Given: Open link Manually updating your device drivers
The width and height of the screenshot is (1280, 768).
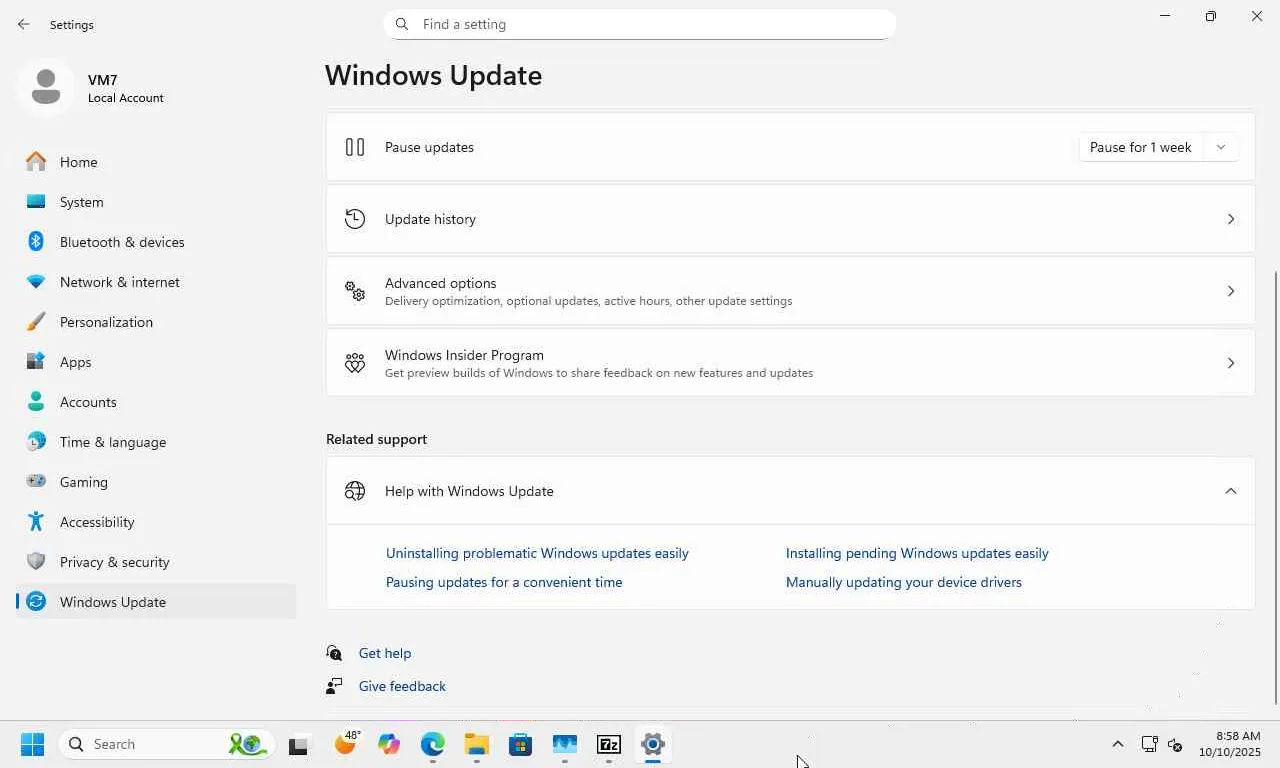Looking at the screenshot, I should (904, 582).
